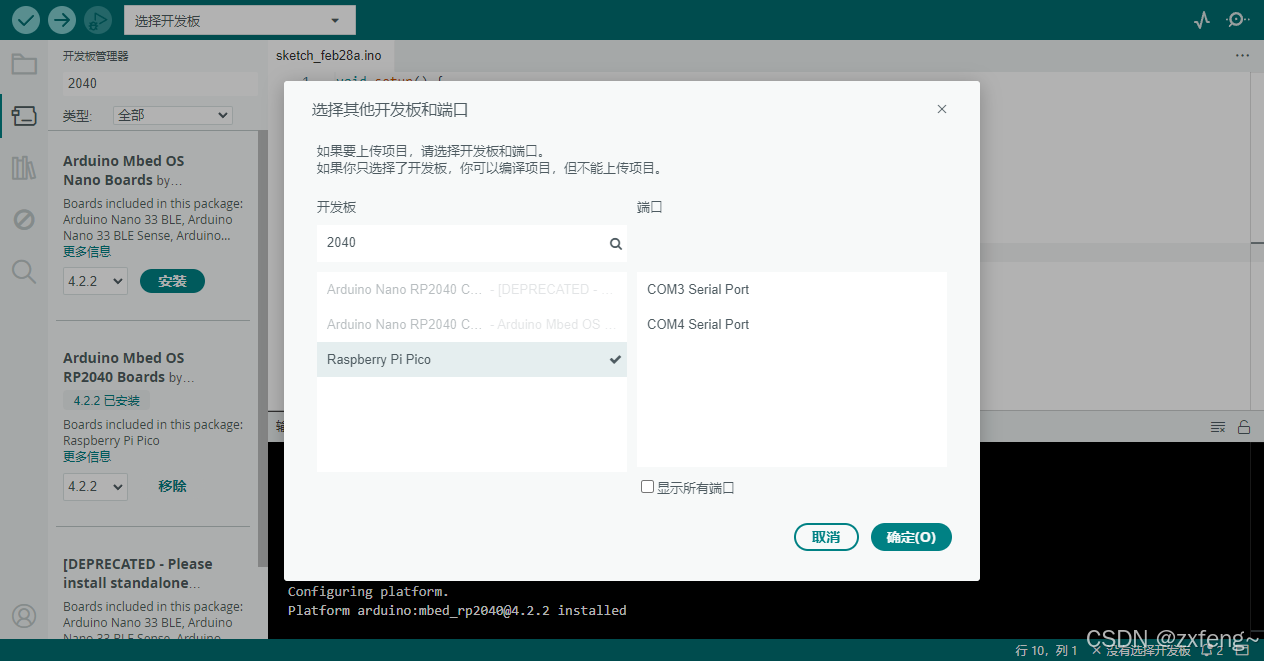This screenshot has height=661, width=1264.
Task: Click the Upload arrow button
Action: tap(62, 19)
